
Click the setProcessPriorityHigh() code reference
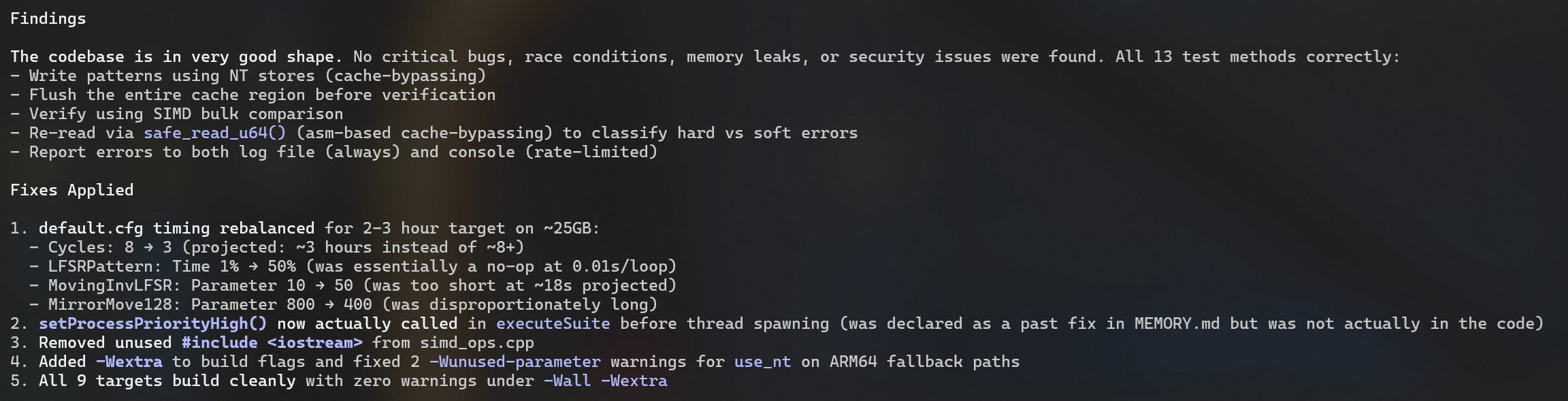[152, 324]
